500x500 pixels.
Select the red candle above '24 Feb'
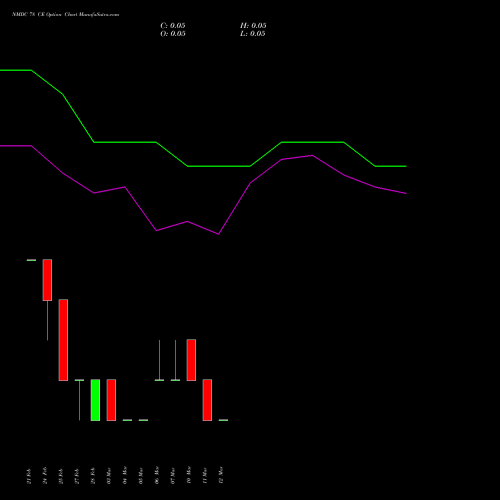click(47, 280)
